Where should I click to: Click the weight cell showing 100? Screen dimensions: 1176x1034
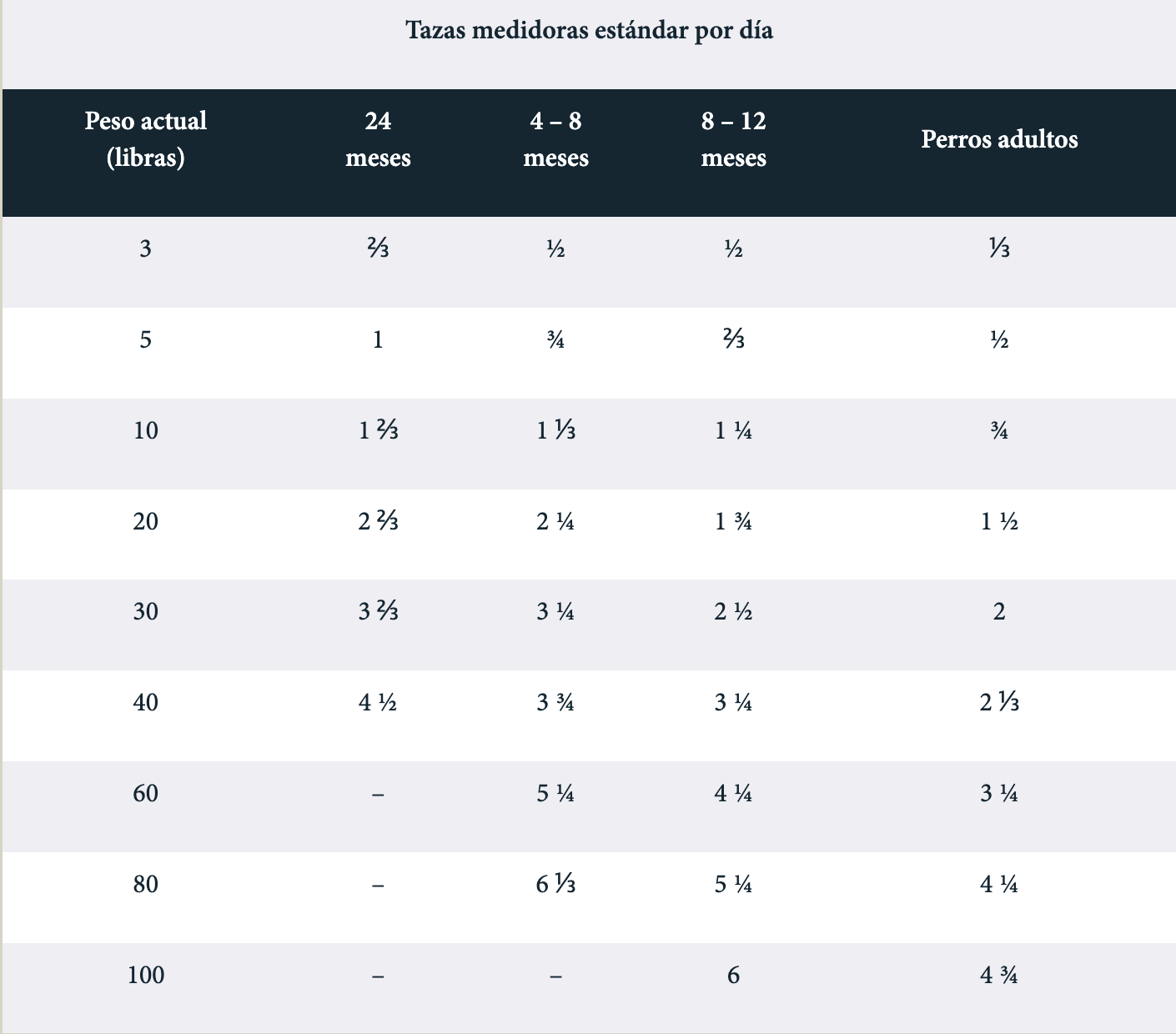[146, 975]
